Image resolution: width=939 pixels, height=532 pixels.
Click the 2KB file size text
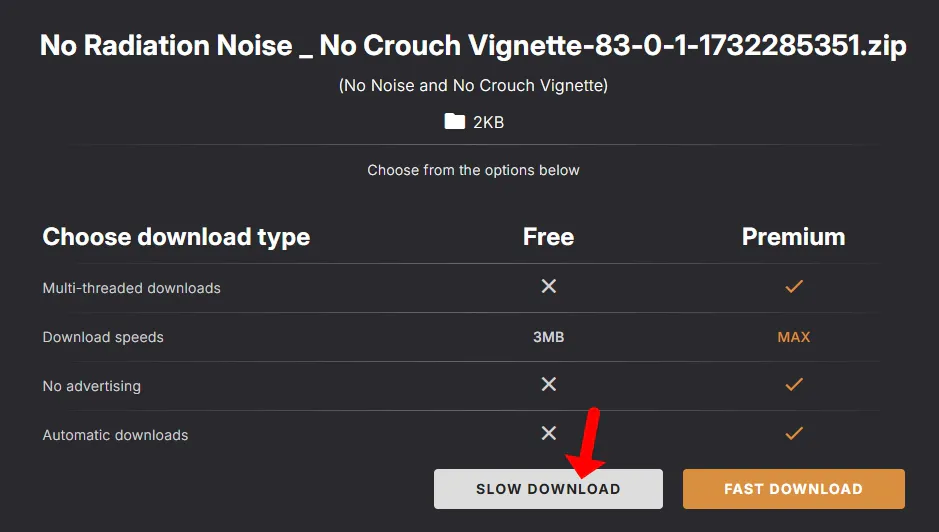pos(488,122)
